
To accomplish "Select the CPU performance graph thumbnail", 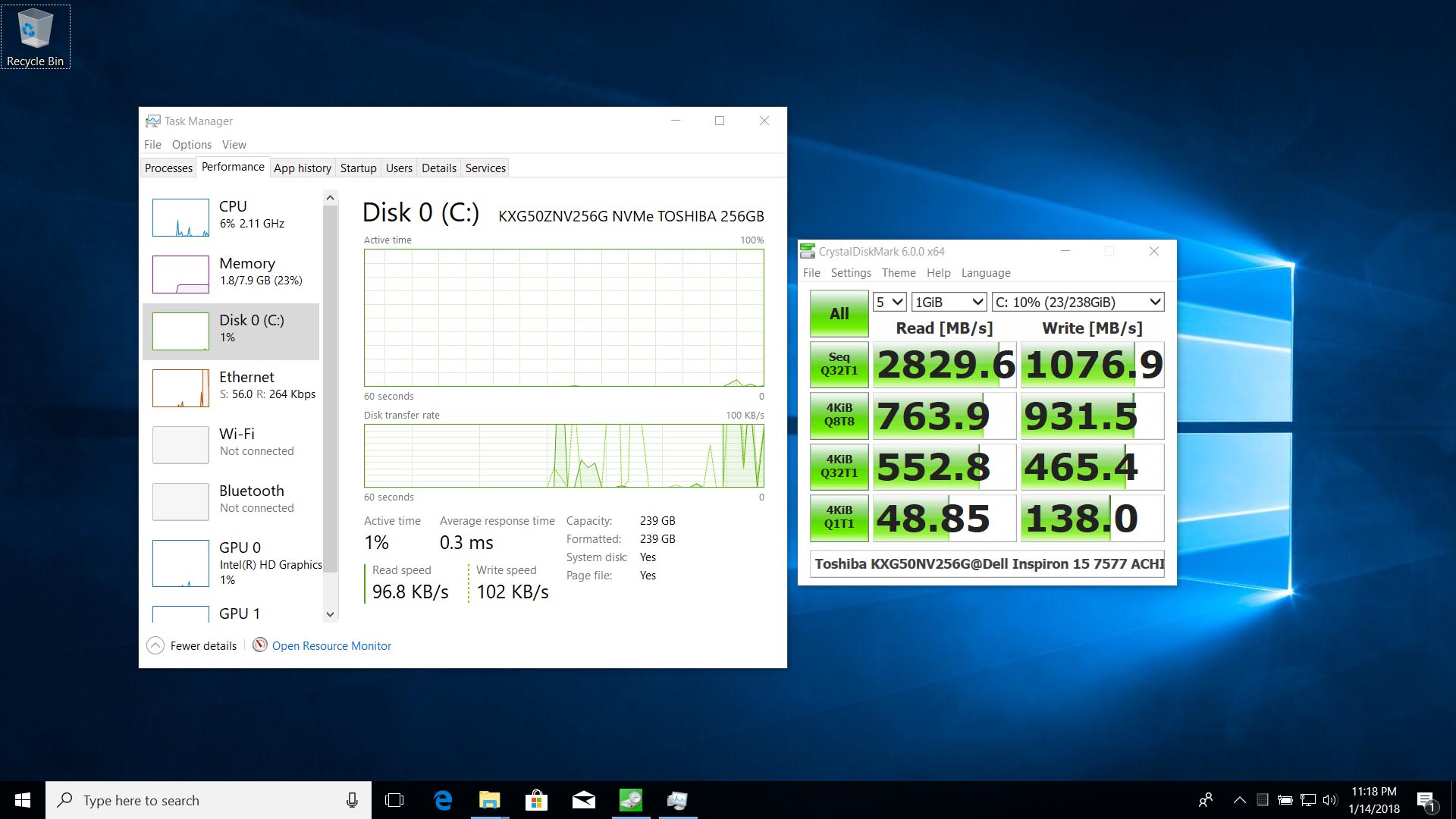I will pos(180,218).
